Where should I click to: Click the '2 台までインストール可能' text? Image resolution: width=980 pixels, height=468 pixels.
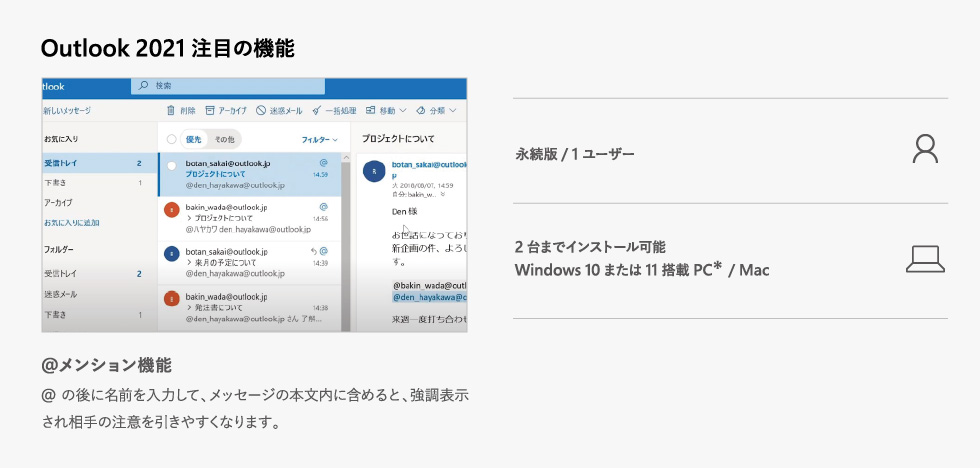coord(590,247)
